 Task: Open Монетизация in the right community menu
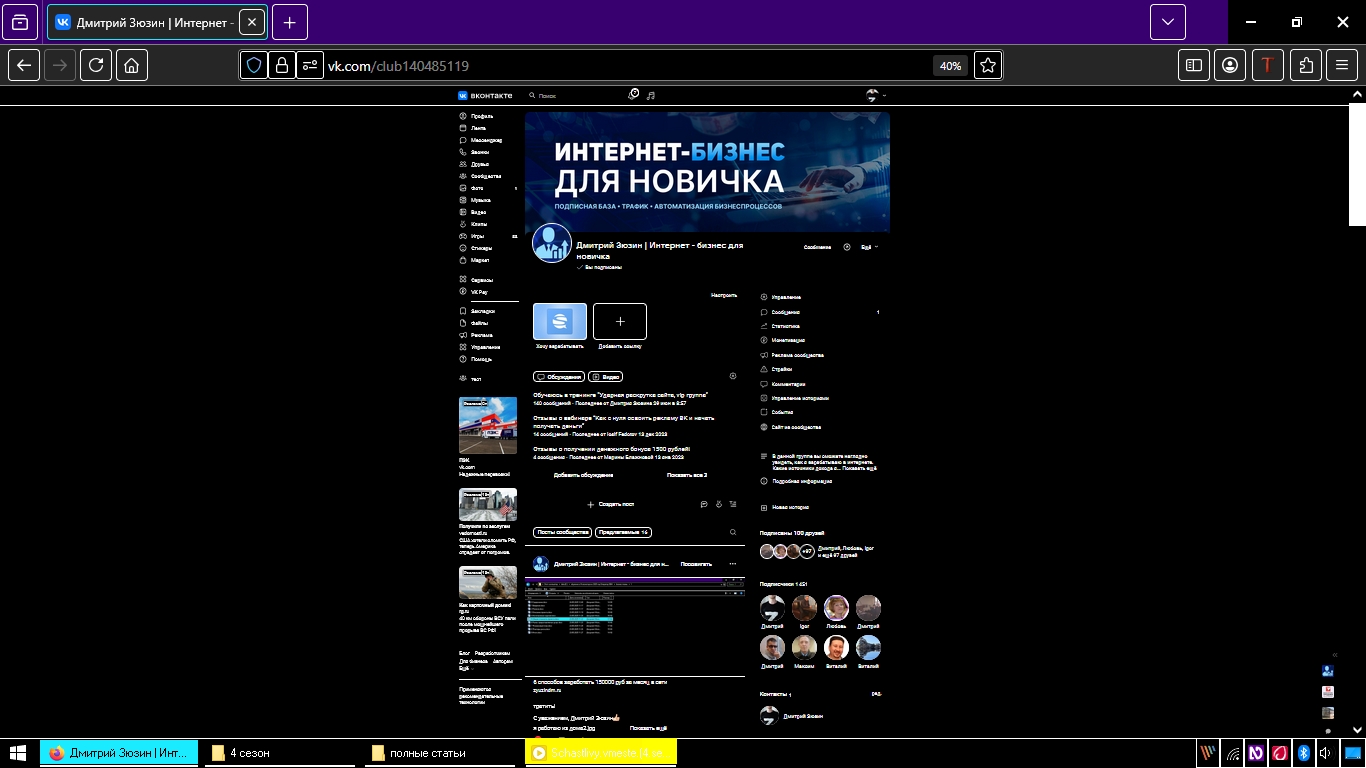point(782,340)
